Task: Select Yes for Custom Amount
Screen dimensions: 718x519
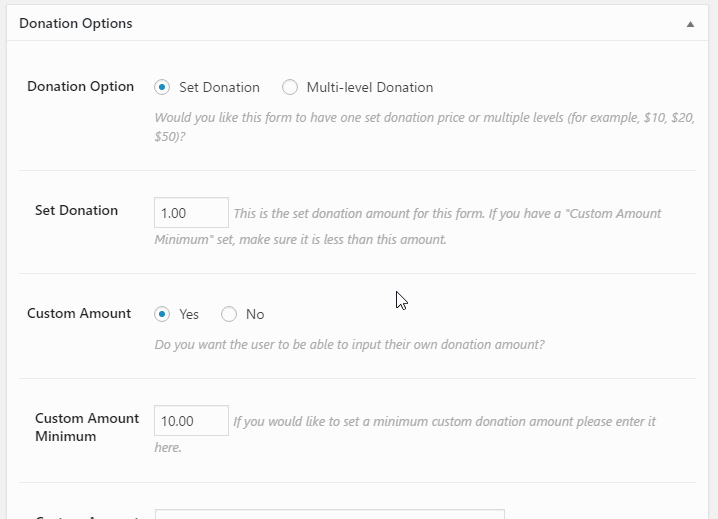Action: click(162, 314)
